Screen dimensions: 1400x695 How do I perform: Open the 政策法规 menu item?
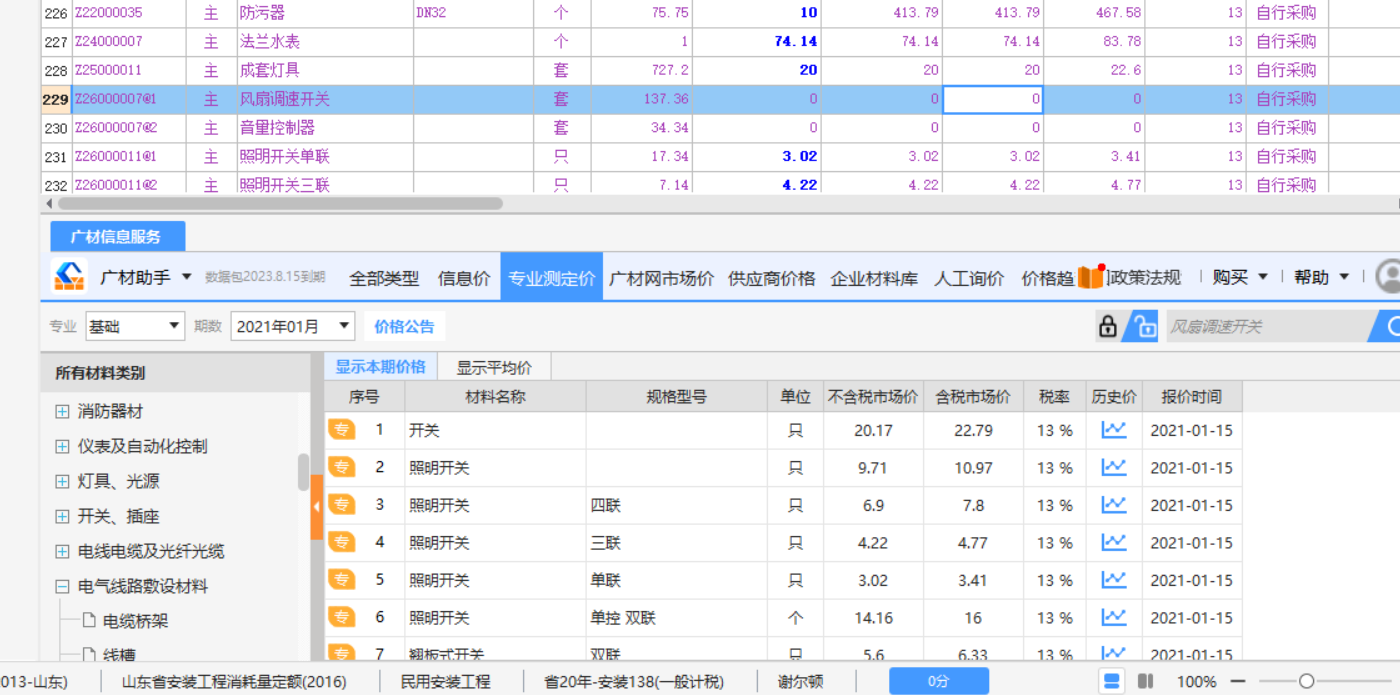pos(1146,278)
